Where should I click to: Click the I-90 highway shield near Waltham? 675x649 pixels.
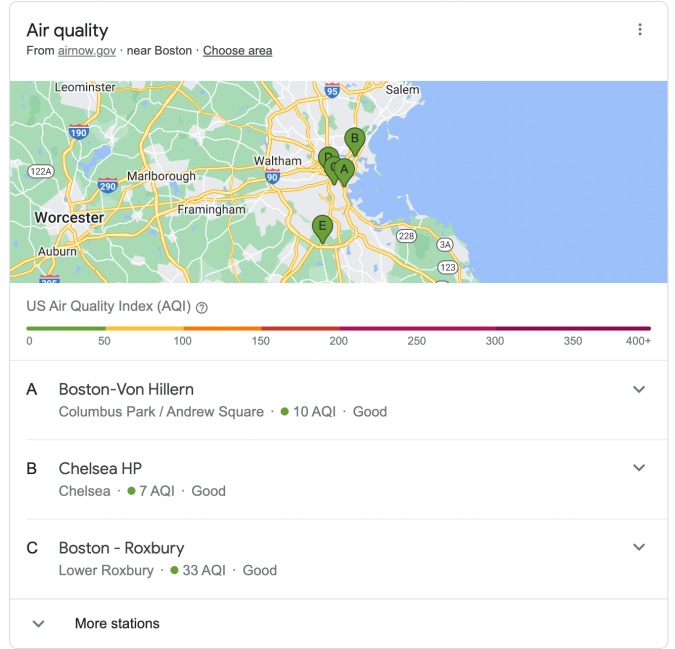click(x=272, y=176)
